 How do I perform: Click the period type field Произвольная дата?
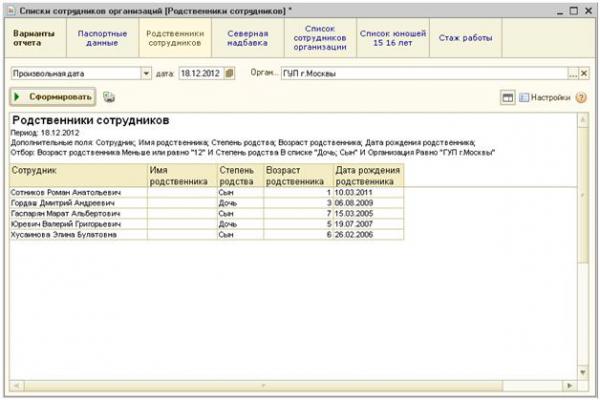(x=76, y=73)
